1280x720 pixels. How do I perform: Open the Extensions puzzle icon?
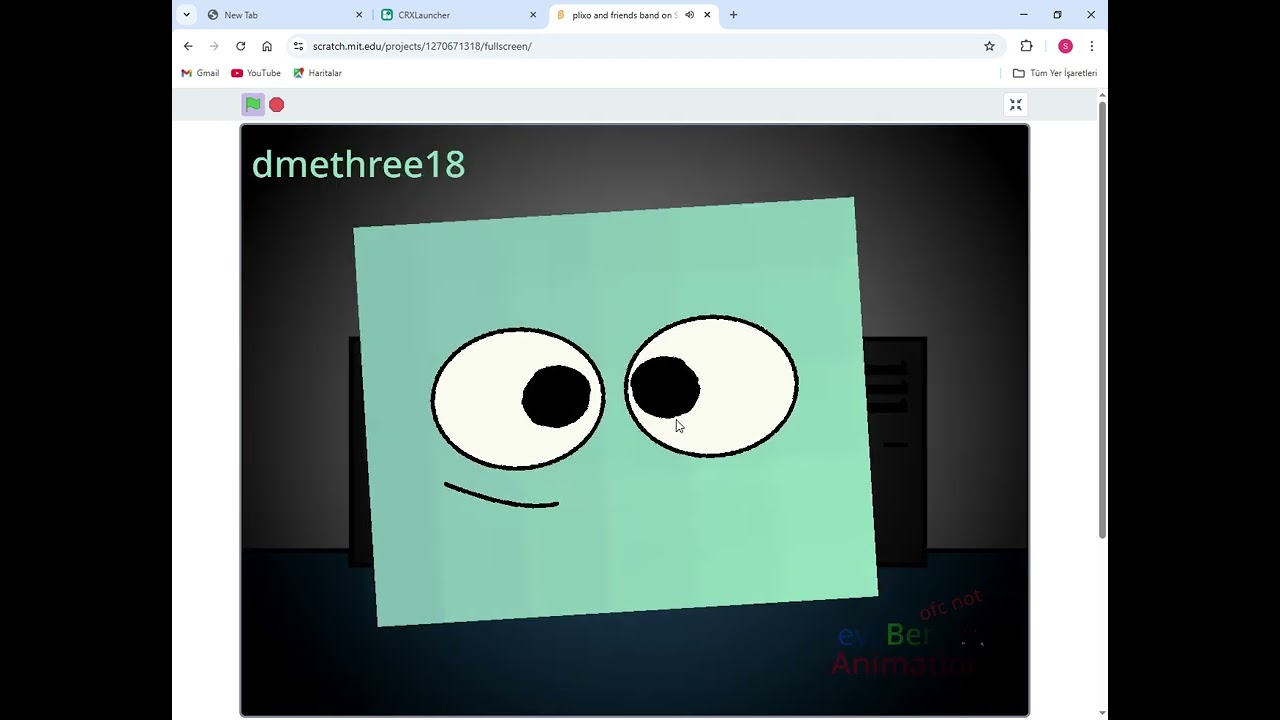(x=1026, y=46)
